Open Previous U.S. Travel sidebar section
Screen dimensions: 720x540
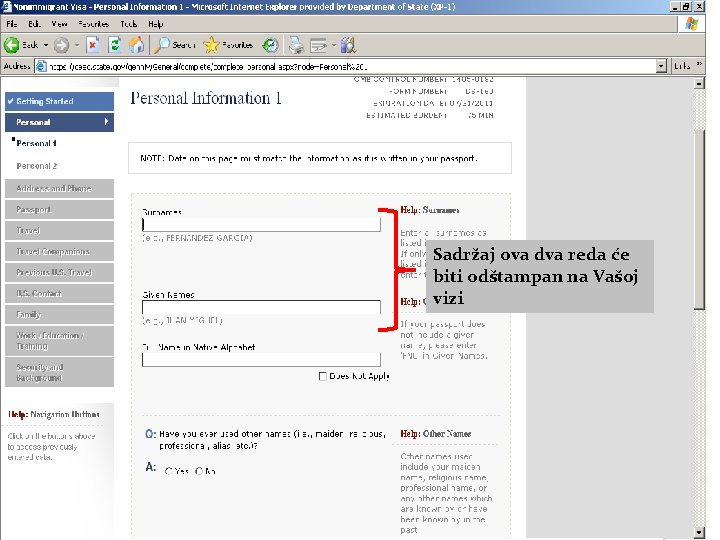click(x=59, y=272)
